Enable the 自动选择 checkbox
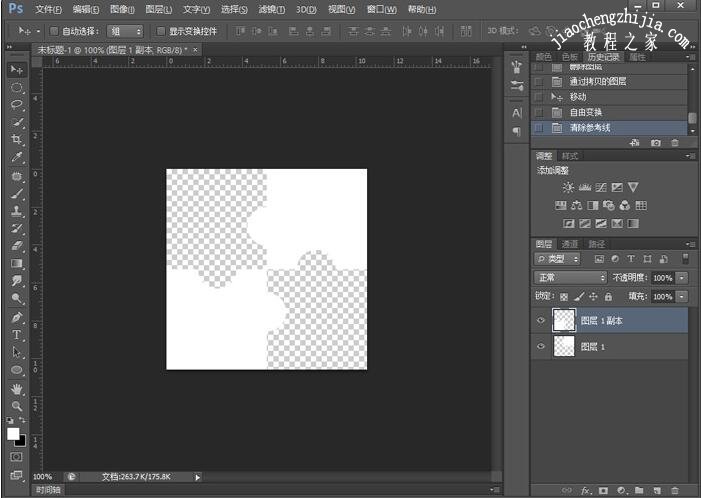The height and width of the screenshot is (498, 701). [54, 31]
